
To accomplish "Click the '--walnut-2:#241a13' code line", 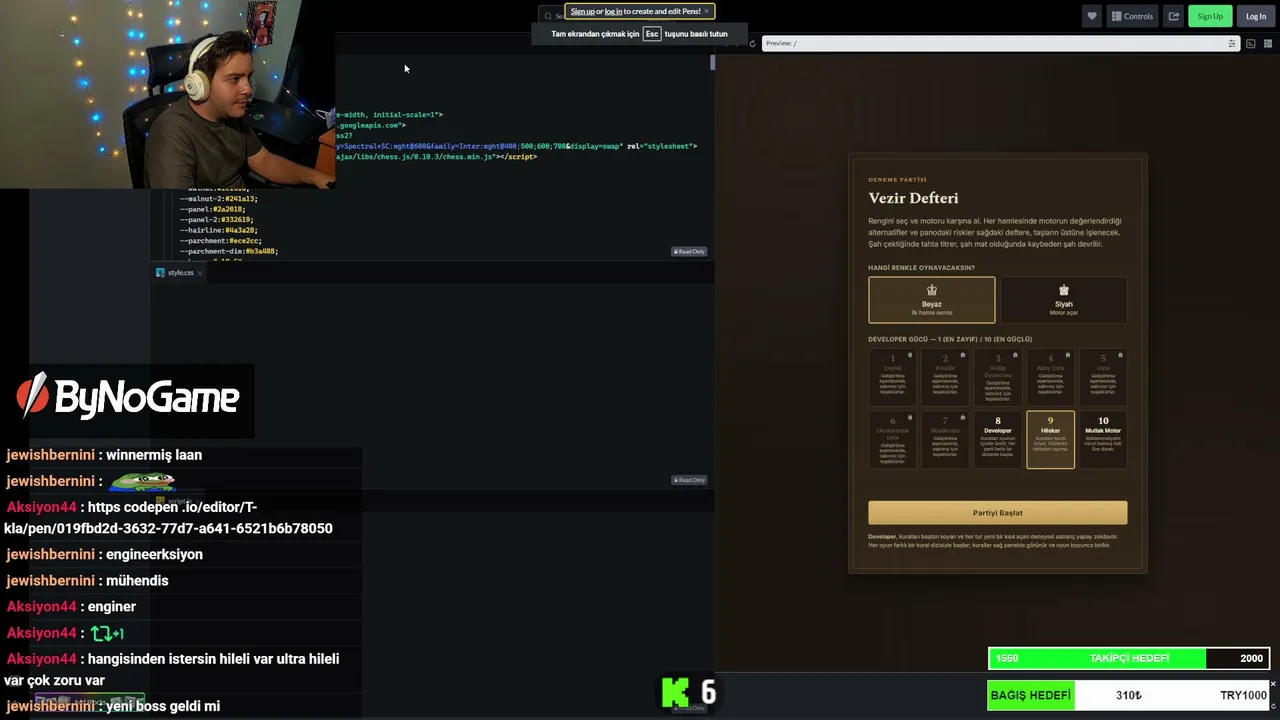I will coord(218,199).
